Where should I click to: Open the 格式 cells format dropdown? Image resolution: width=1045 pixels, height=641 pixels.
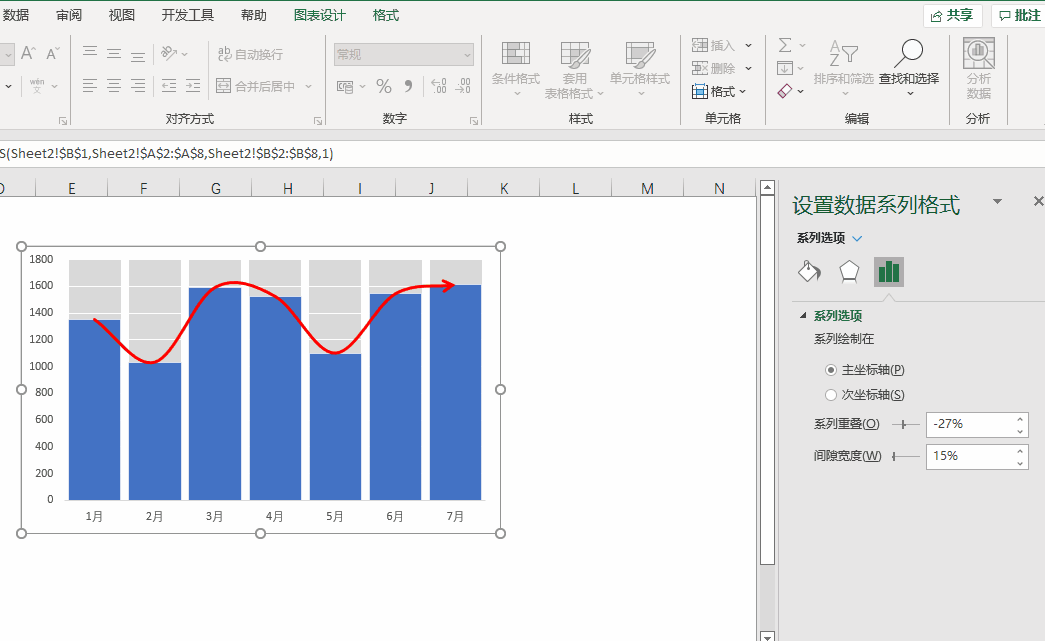(719, 91)
